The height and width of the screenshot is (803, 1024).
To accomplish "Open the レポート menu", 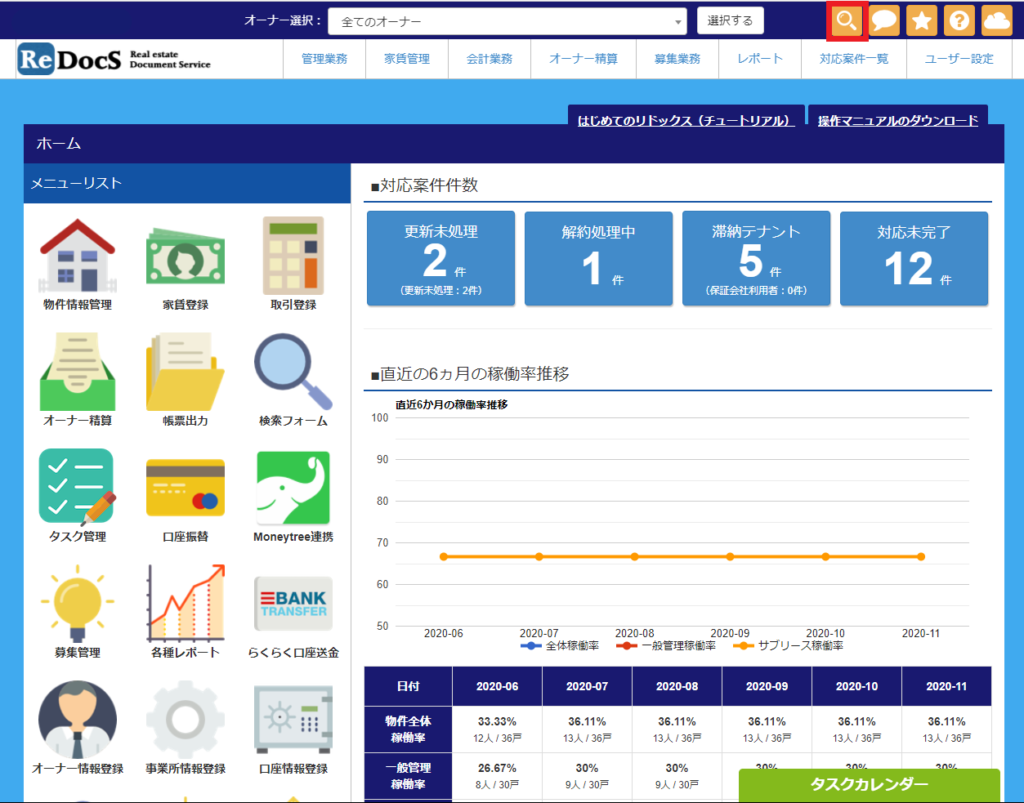I will (760, 59).
